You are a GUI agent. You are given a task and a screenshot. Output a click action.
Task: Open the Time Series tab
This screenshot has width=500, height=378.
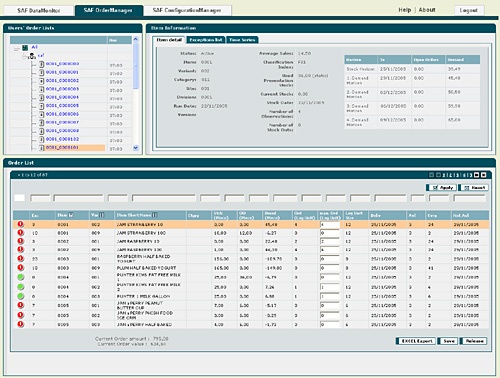[242, 40]
